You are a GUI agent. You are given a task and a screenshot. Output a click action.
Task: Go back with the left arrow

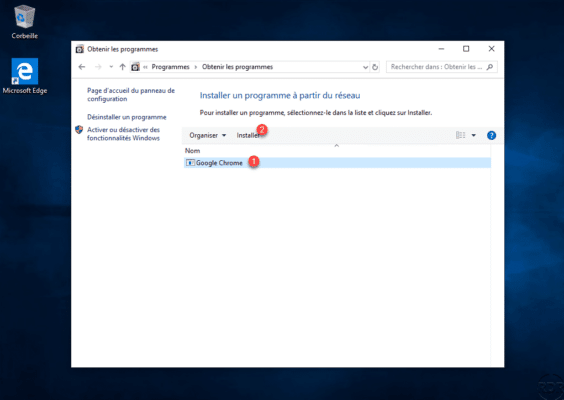point(82,67)
